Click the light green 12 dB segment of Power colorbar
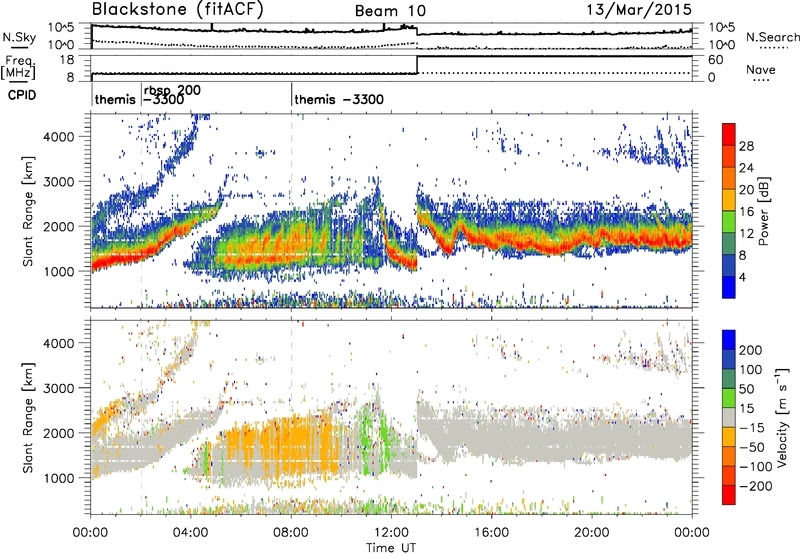 tap(729, 222)
